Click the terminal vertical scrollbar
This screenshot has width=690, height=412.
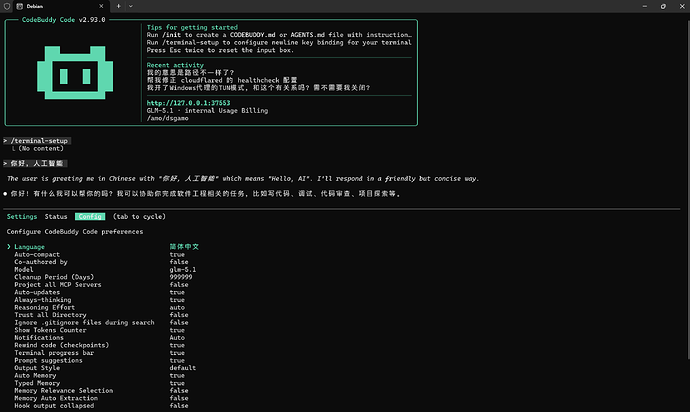point(687,189)
